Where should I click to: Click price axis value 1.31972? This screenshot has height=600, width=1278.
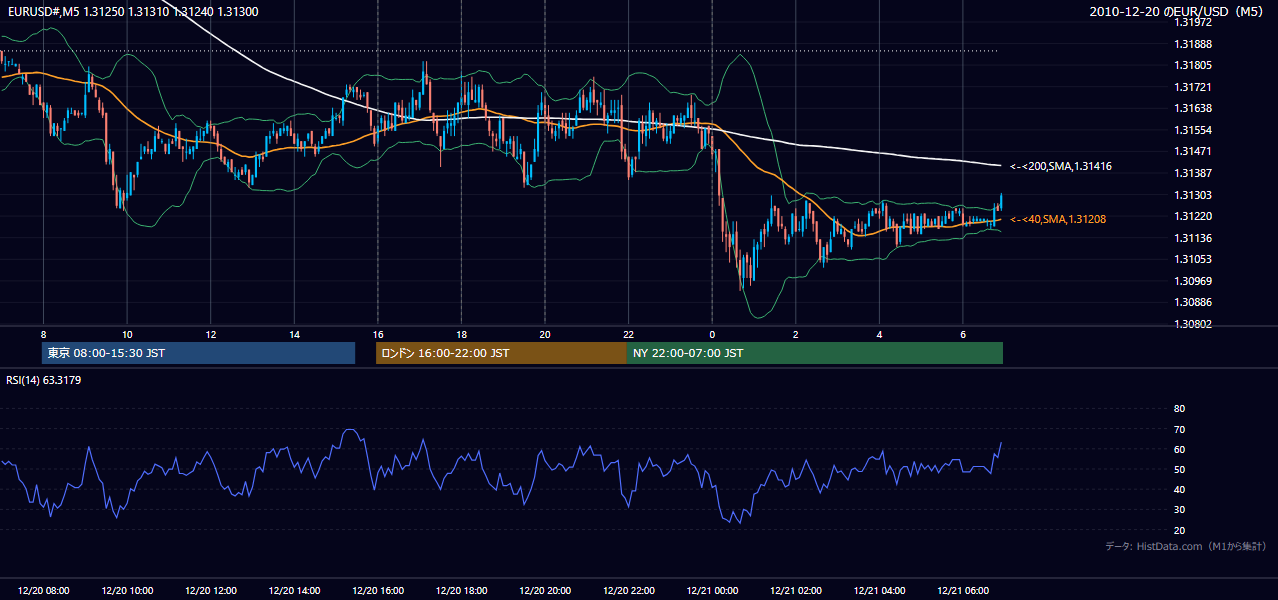click(1193, 22)
